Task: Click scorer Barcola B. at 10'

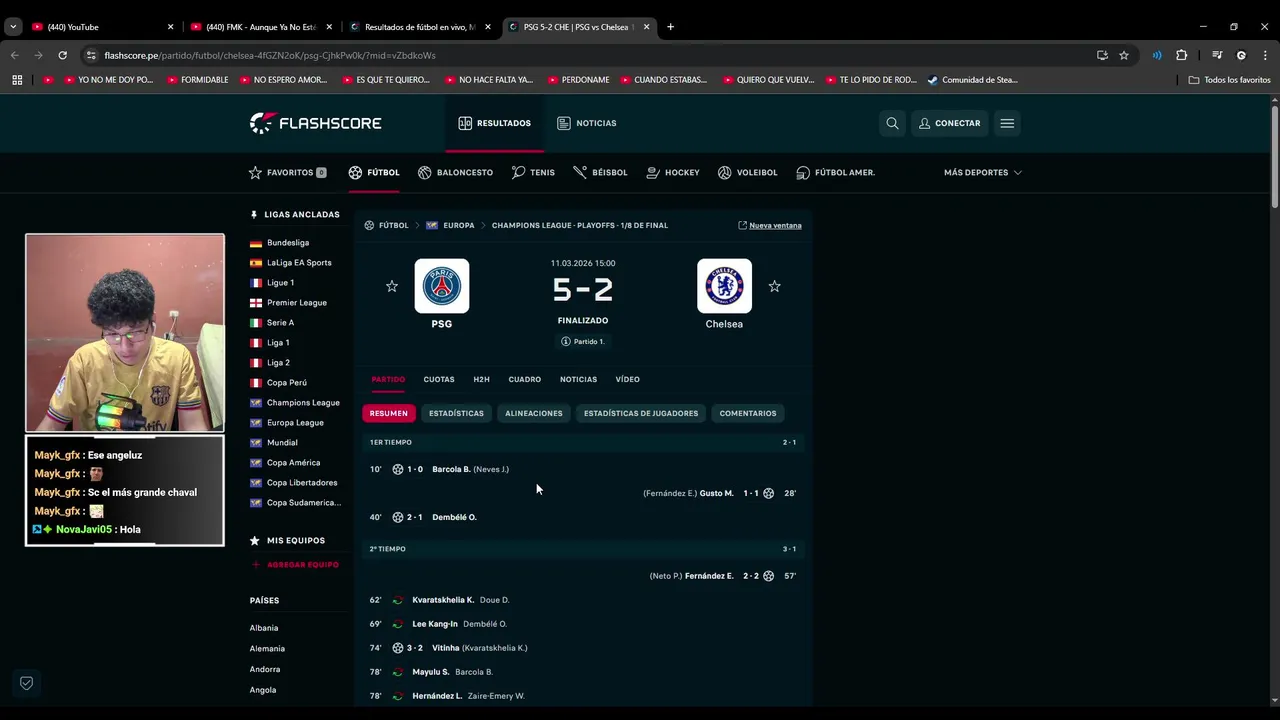Action: (451, 469)
